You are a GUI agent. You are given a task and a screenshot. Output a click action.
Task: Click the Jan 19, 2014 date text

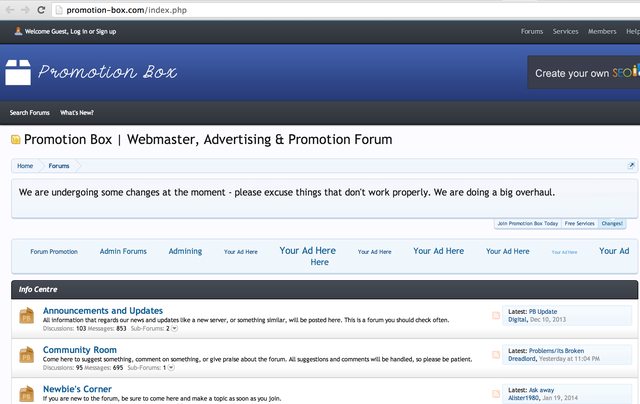pyautogui.click(x=560, y=398)
